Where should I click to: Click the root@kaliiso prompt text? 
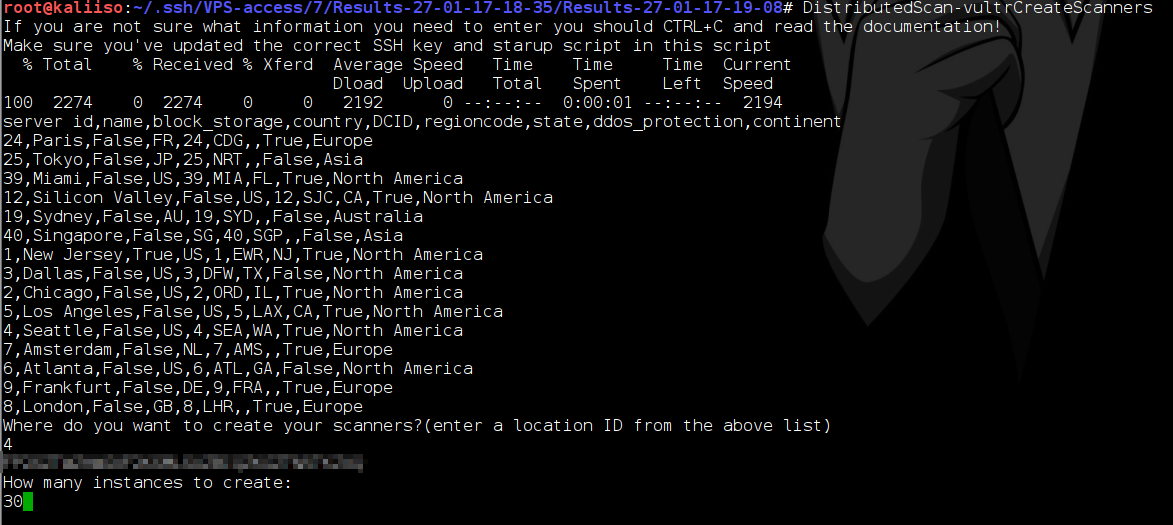63,8
